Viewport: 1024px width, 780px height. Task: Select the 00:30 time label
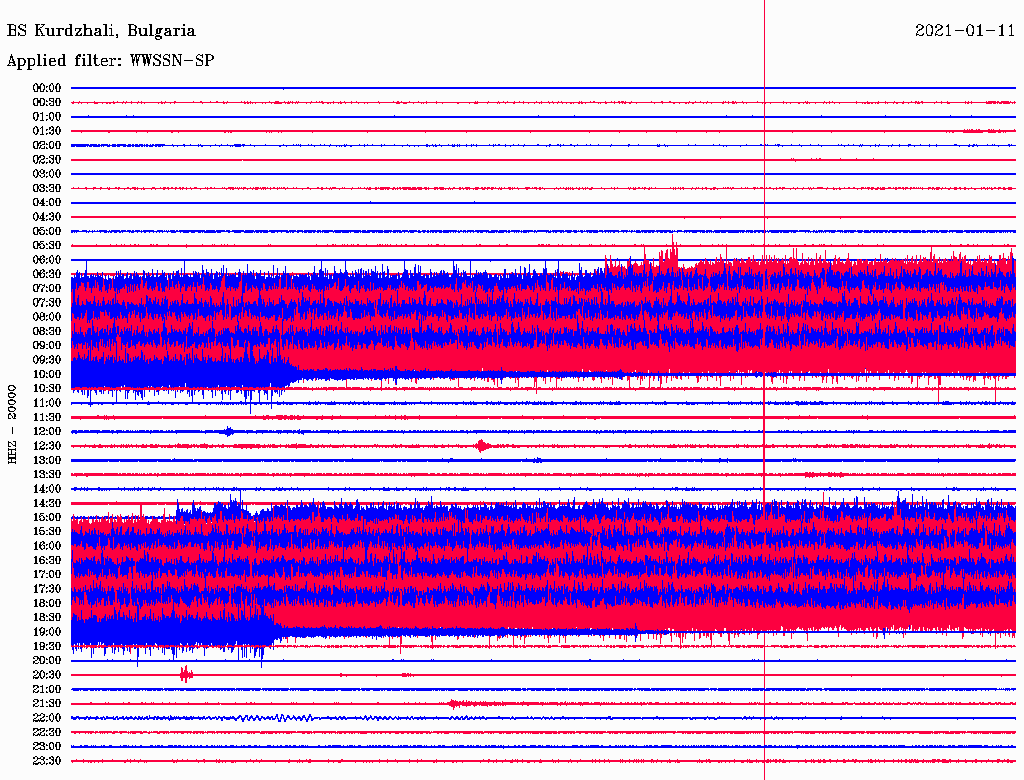tap(47, 102)
